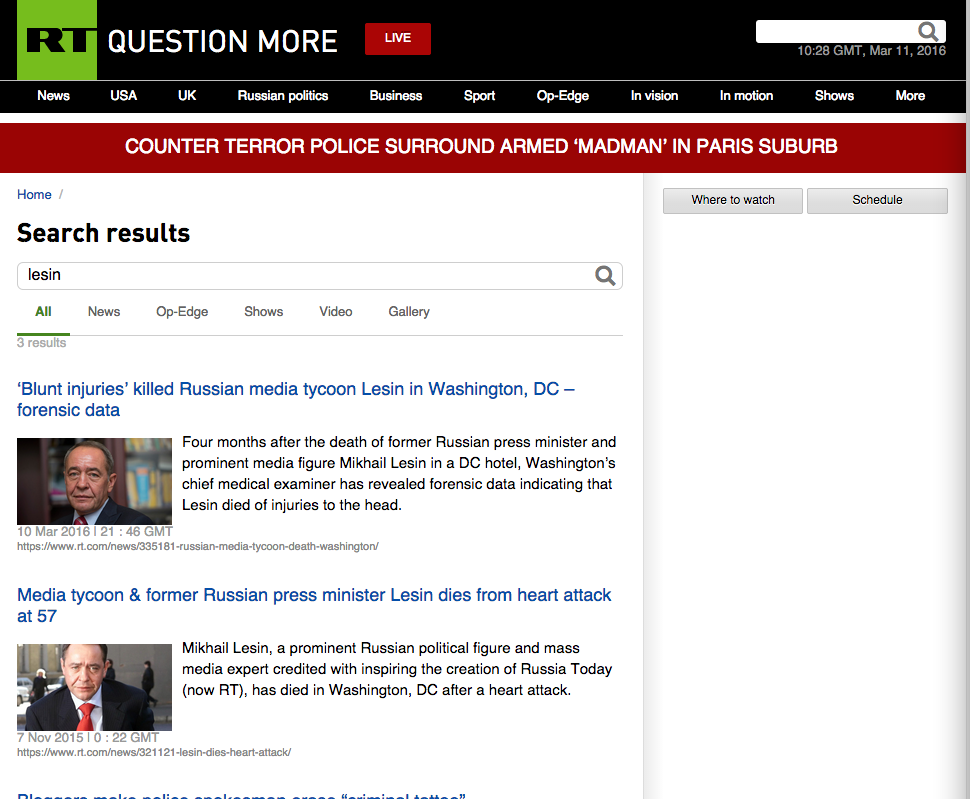Open the Russian politics menu item
The height and width of the screenshot is (799, 970).
pyautogui.click(x=283, y=96)
